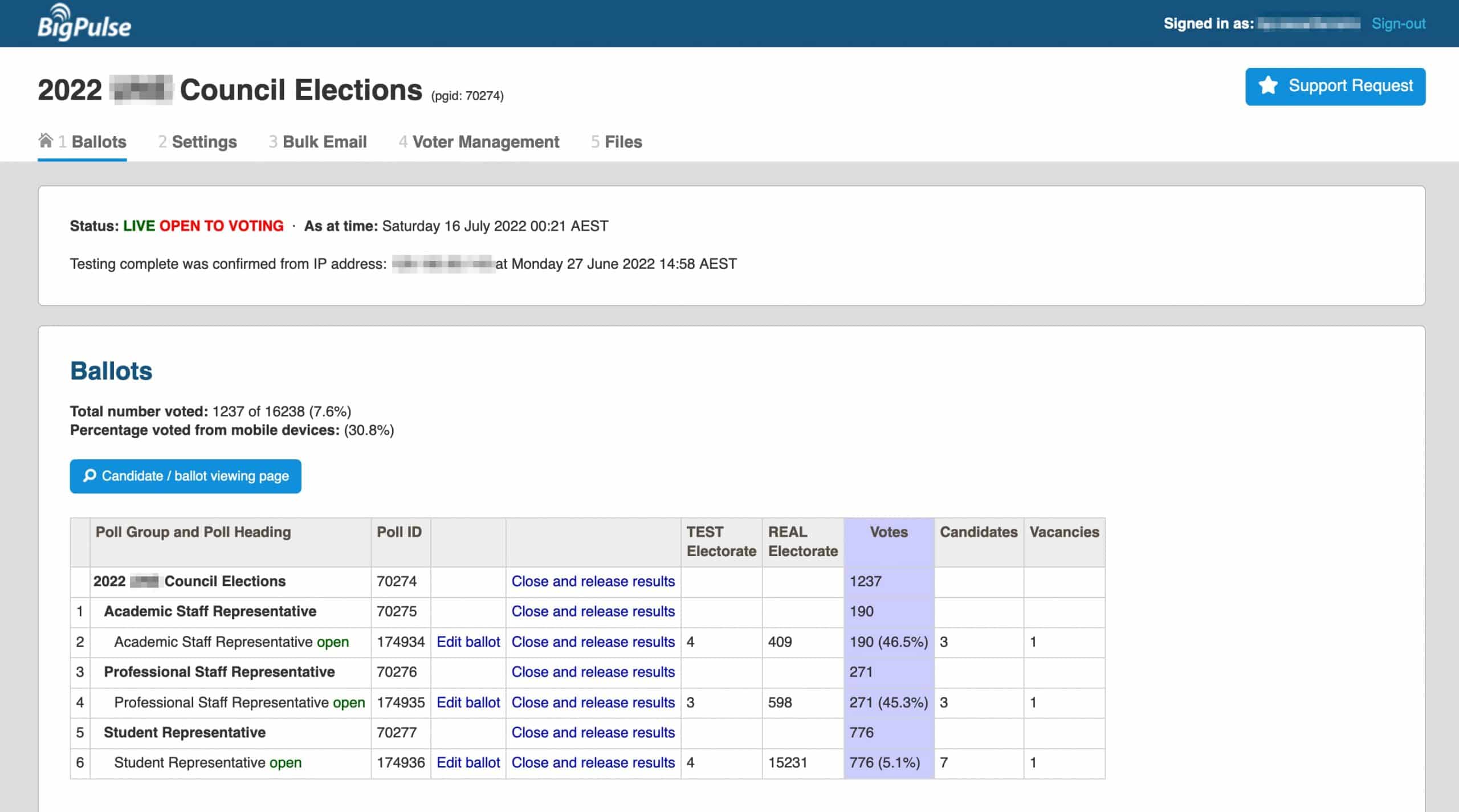The image size is (1459, 812).
Task: Click the pgid: 70274 label
Action: point(467,96)
